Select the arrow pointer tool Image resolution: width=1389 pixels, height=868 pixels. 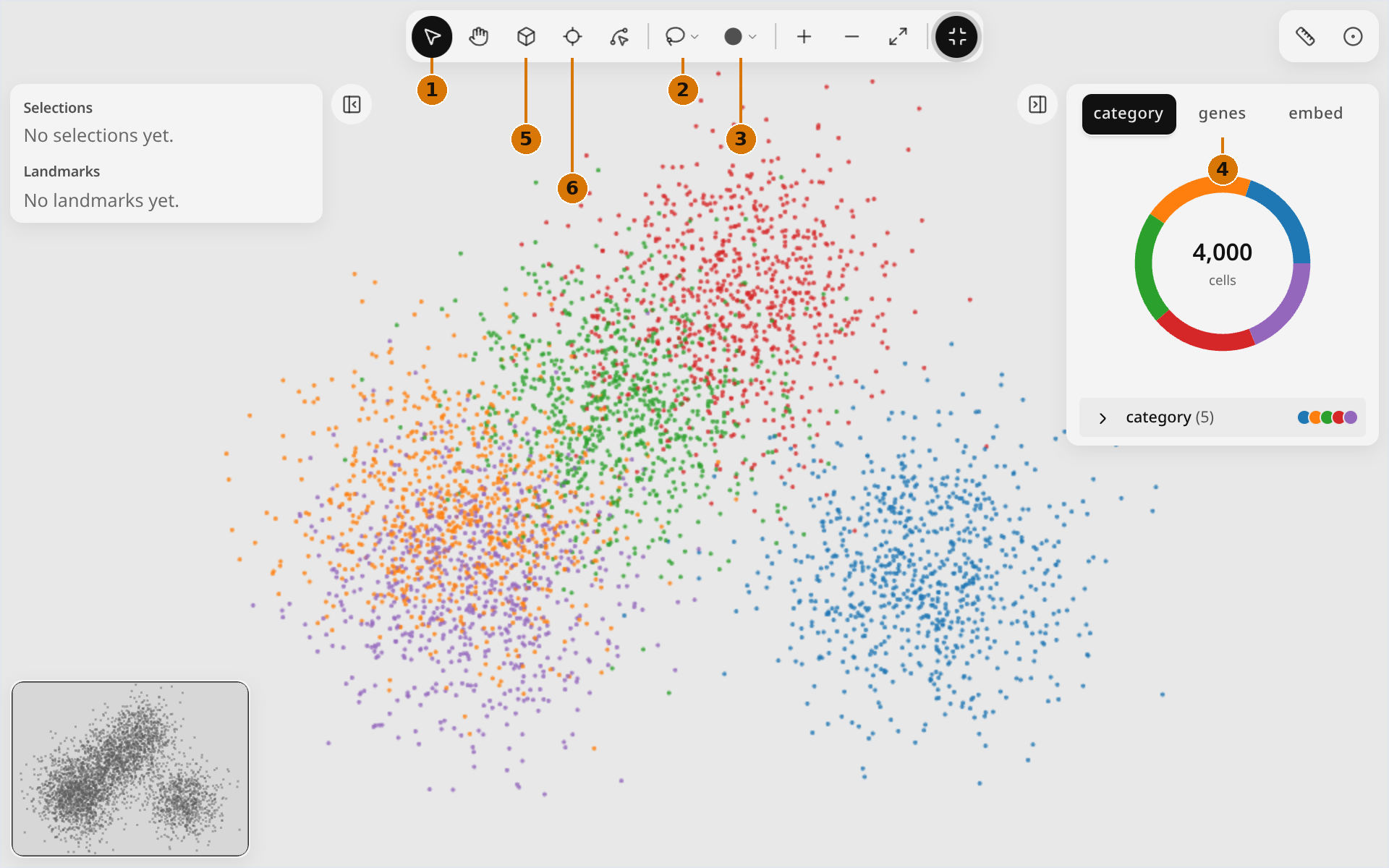(432, 37)
